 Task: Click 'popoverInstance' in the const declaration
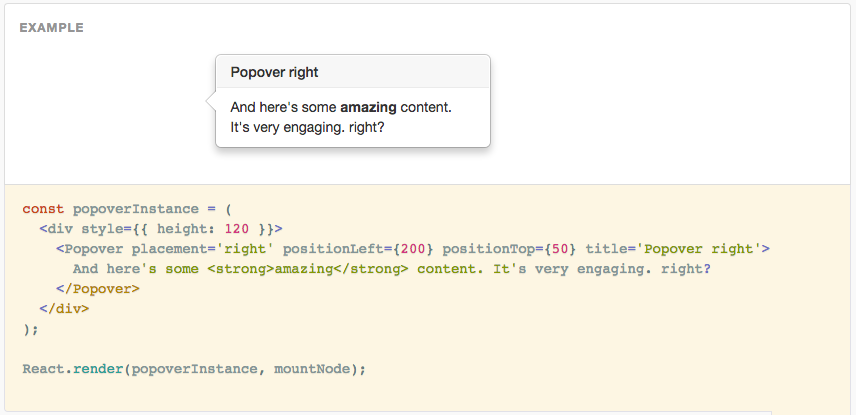click(x=136, y=209)
